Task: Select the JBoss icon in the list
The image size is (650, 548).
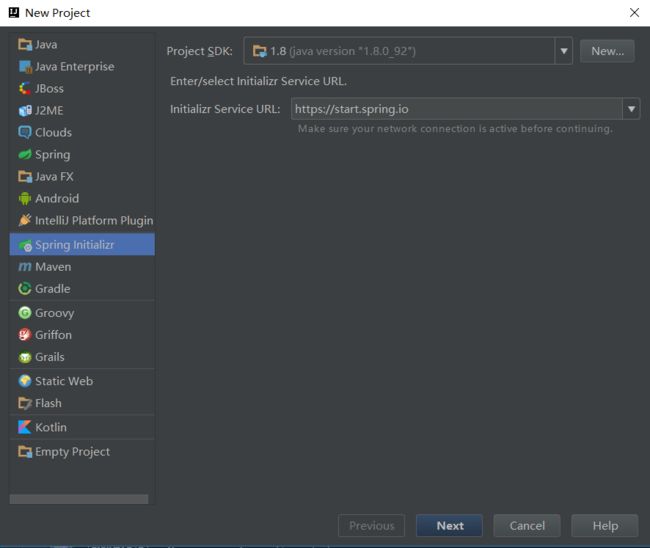Action: coord(25,88)
